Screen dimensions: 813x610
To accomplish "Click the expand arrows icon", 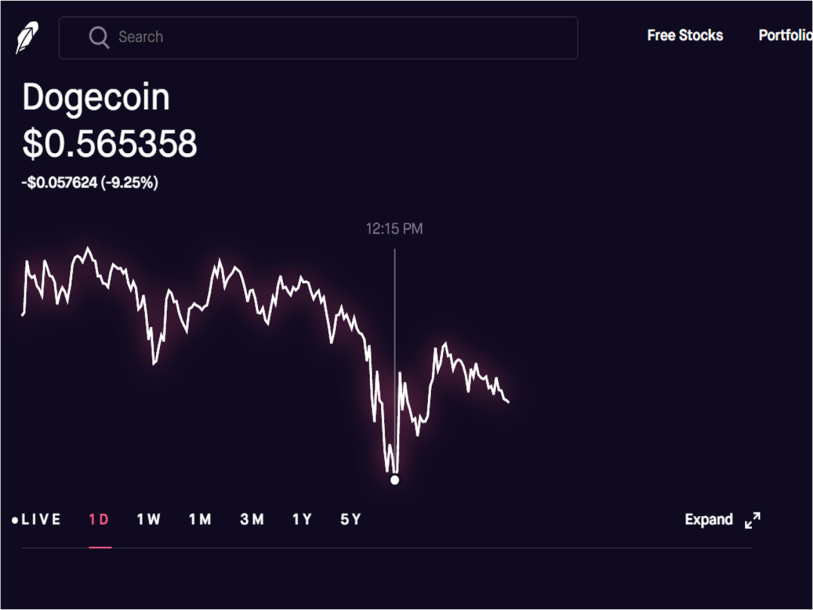I will pos(752,520).
